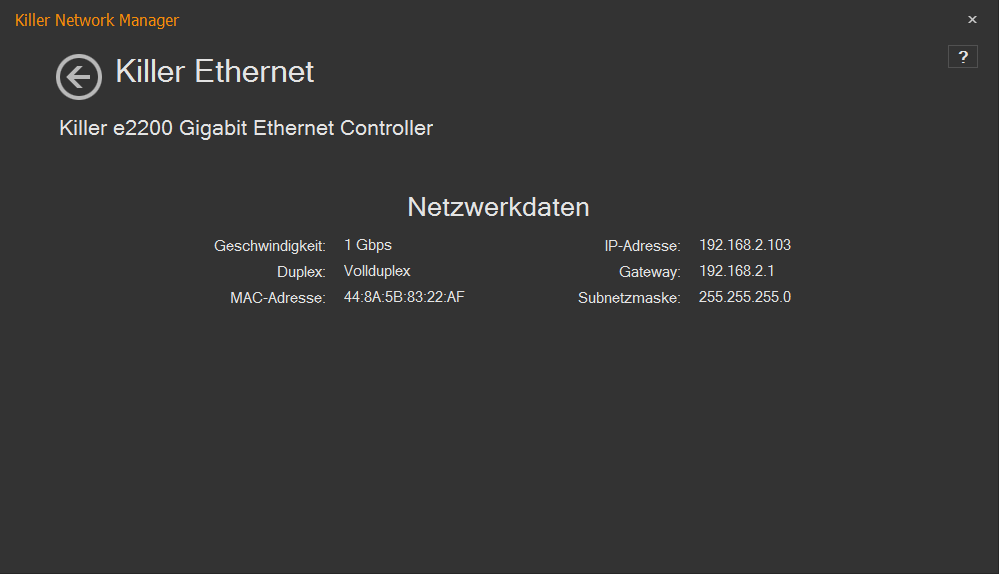Go back using the circled arrow icon
The width and height of the screenshot is (999, 574).
point(78,77)
